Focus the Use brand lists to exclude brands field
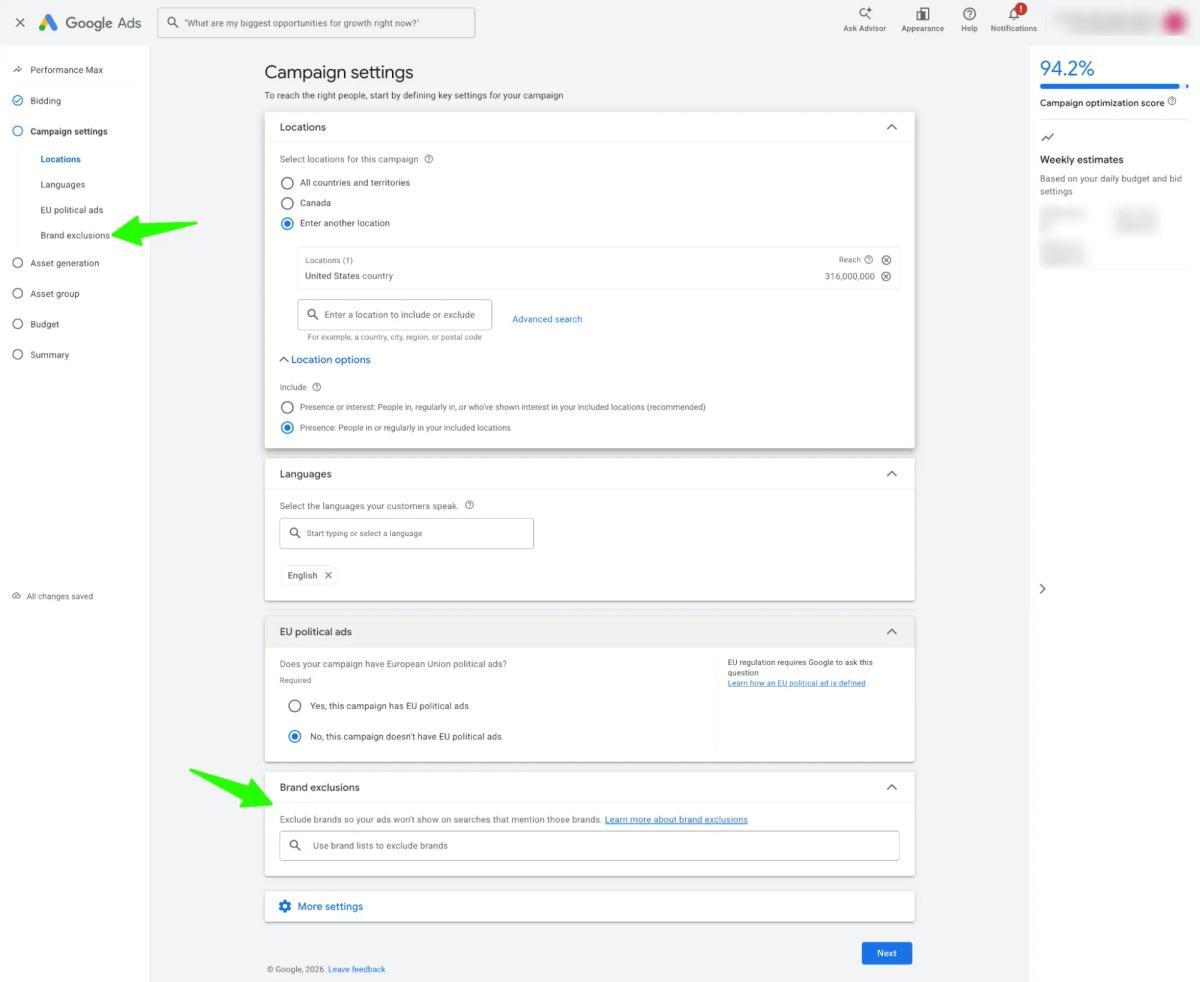1200x982 pixels. point(590,846)
